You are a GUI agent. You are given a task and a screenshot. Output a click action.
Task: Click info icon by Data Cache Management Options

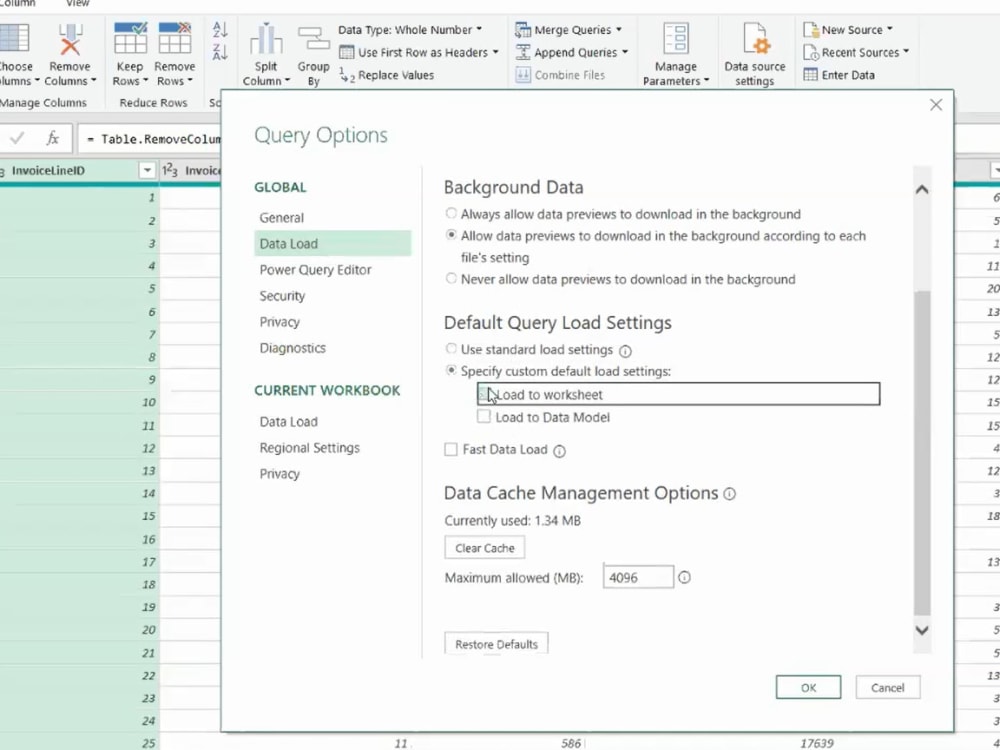(x=730, y=494)
